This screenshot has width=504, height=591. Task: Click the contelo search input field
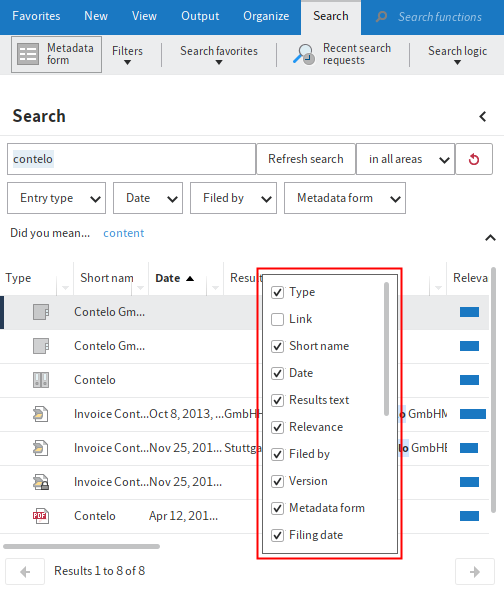coord(131,159)
